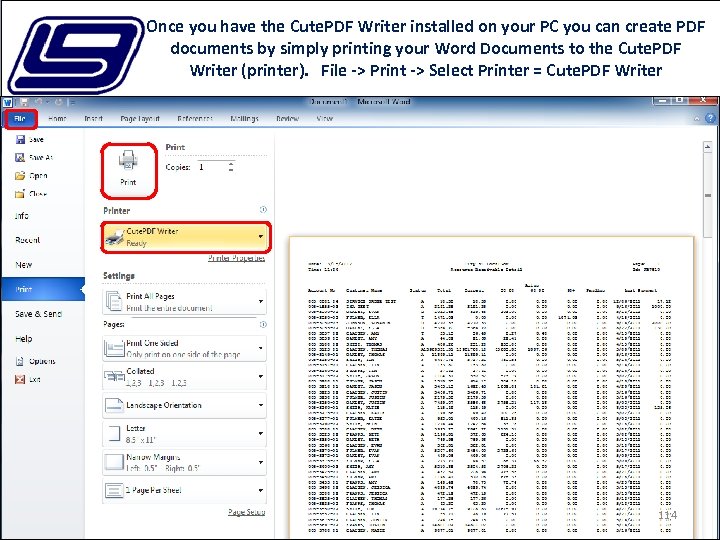Open the Page Setup link
This screenshot has width=720, height=540.
[x=247, y=512]
